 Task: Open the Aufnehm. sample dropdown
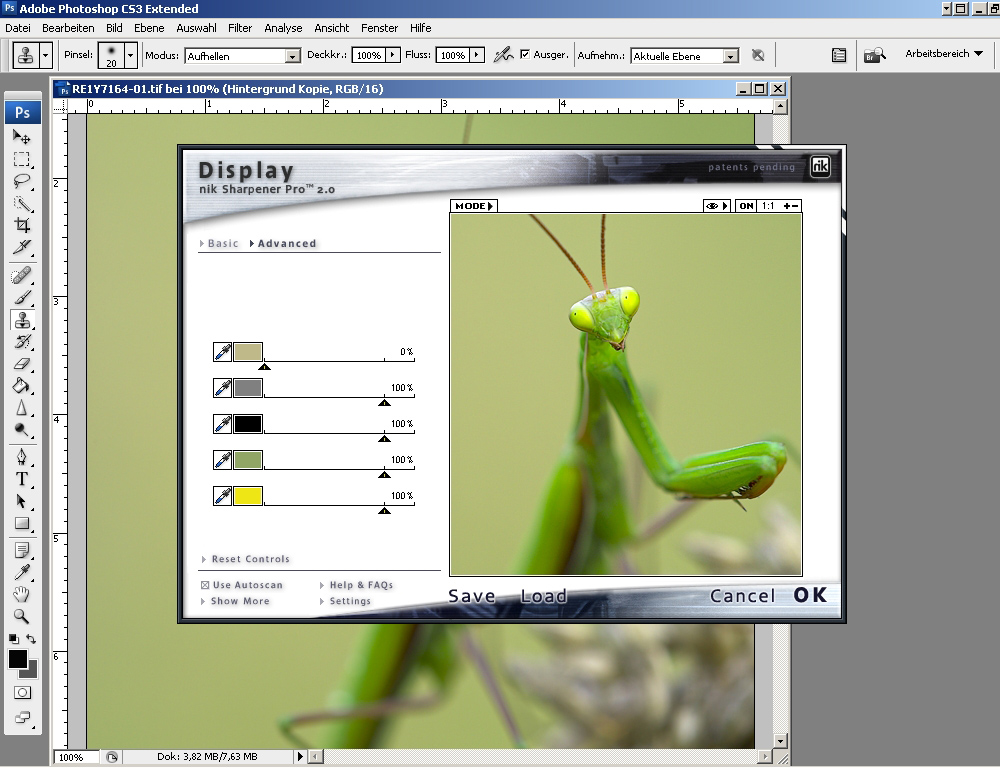(x=731, y=56)
